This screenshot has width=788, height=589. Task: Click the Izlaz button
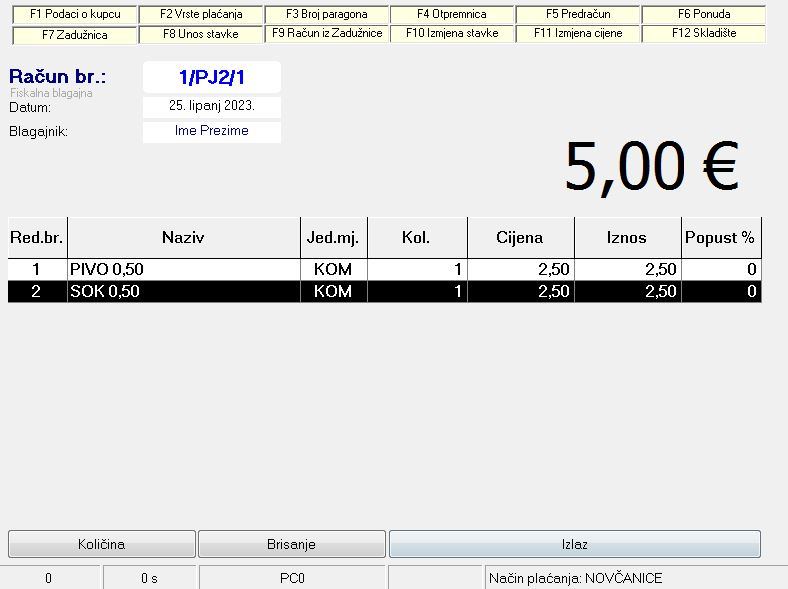[574, 544]
